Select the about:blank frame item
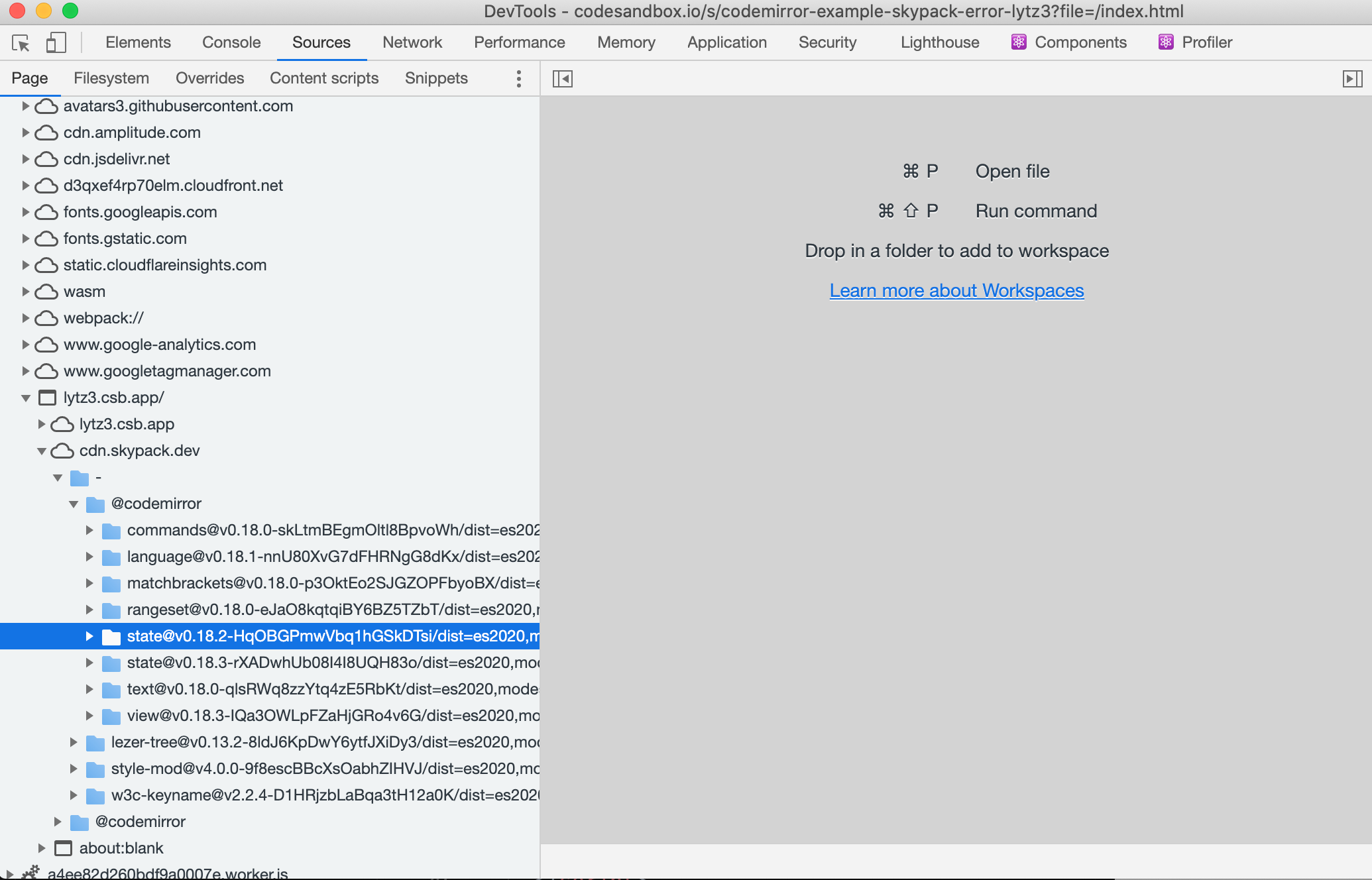 click(x=121, y=848)
